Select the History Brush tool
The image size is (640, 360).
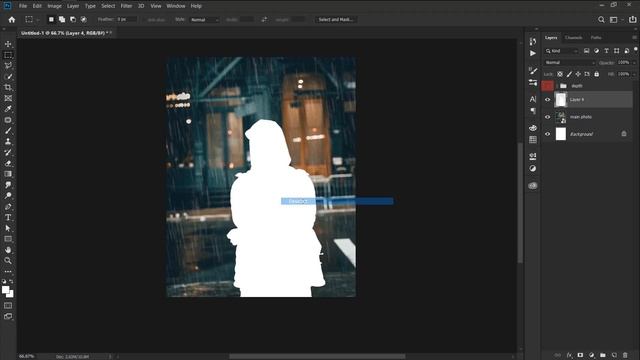click(x=8, y=152)
